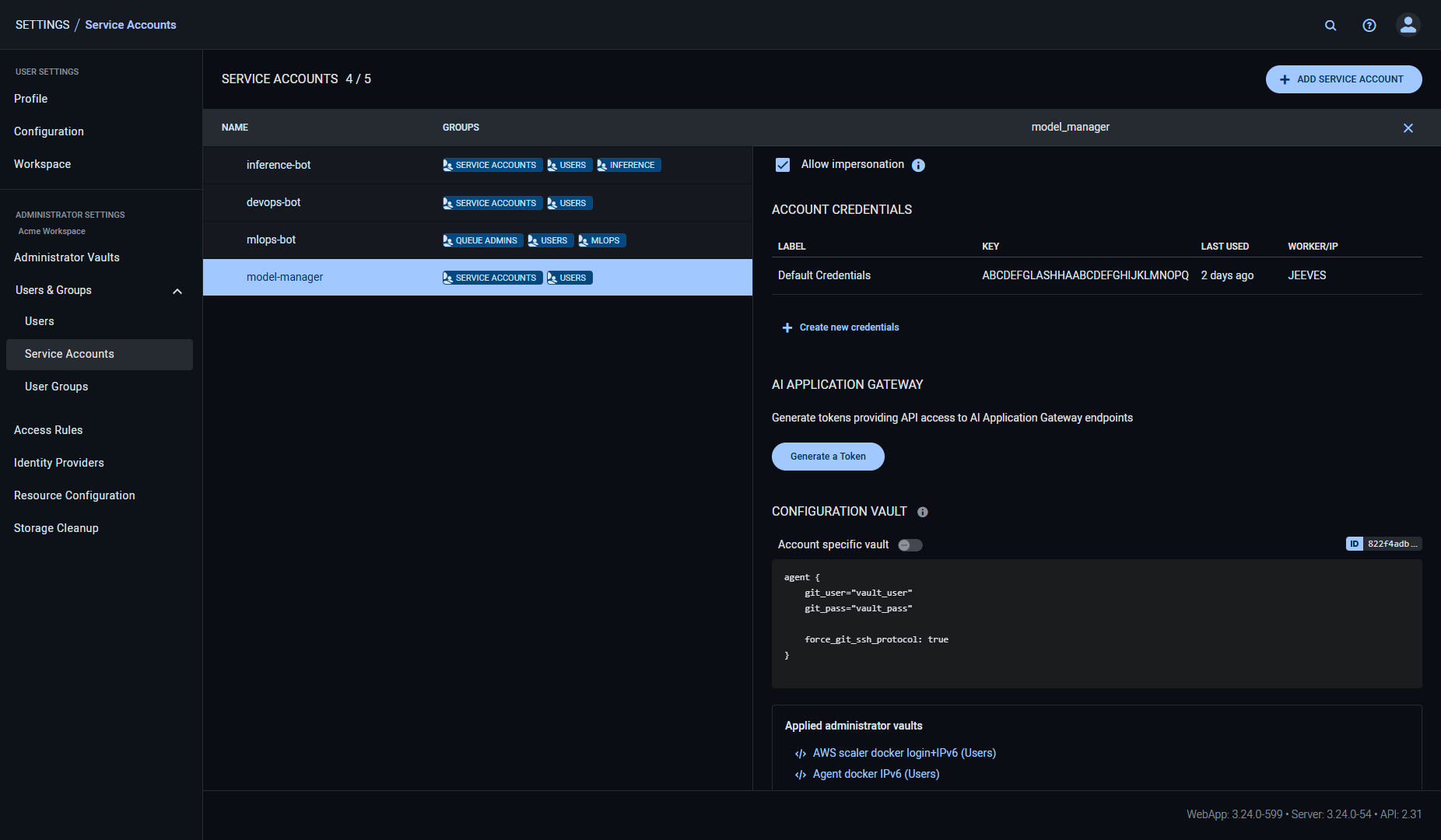Click the SERVICE ACCOUNTS badge on devops-bot
This screenshot has height=840, width=1441.
point(491,202)
